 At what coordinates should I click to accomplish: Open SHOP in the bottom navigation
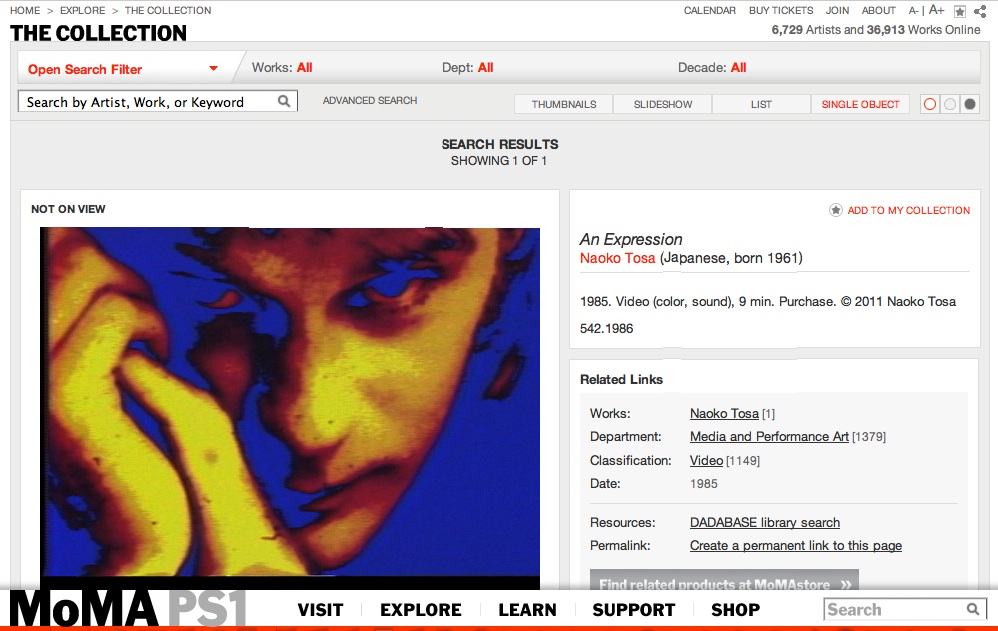735,610
